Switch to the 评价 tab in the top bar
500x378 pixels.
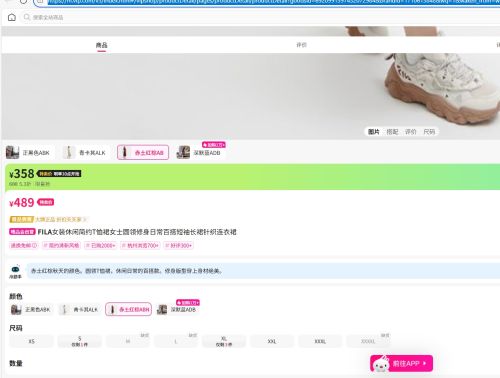pos(301,45)
